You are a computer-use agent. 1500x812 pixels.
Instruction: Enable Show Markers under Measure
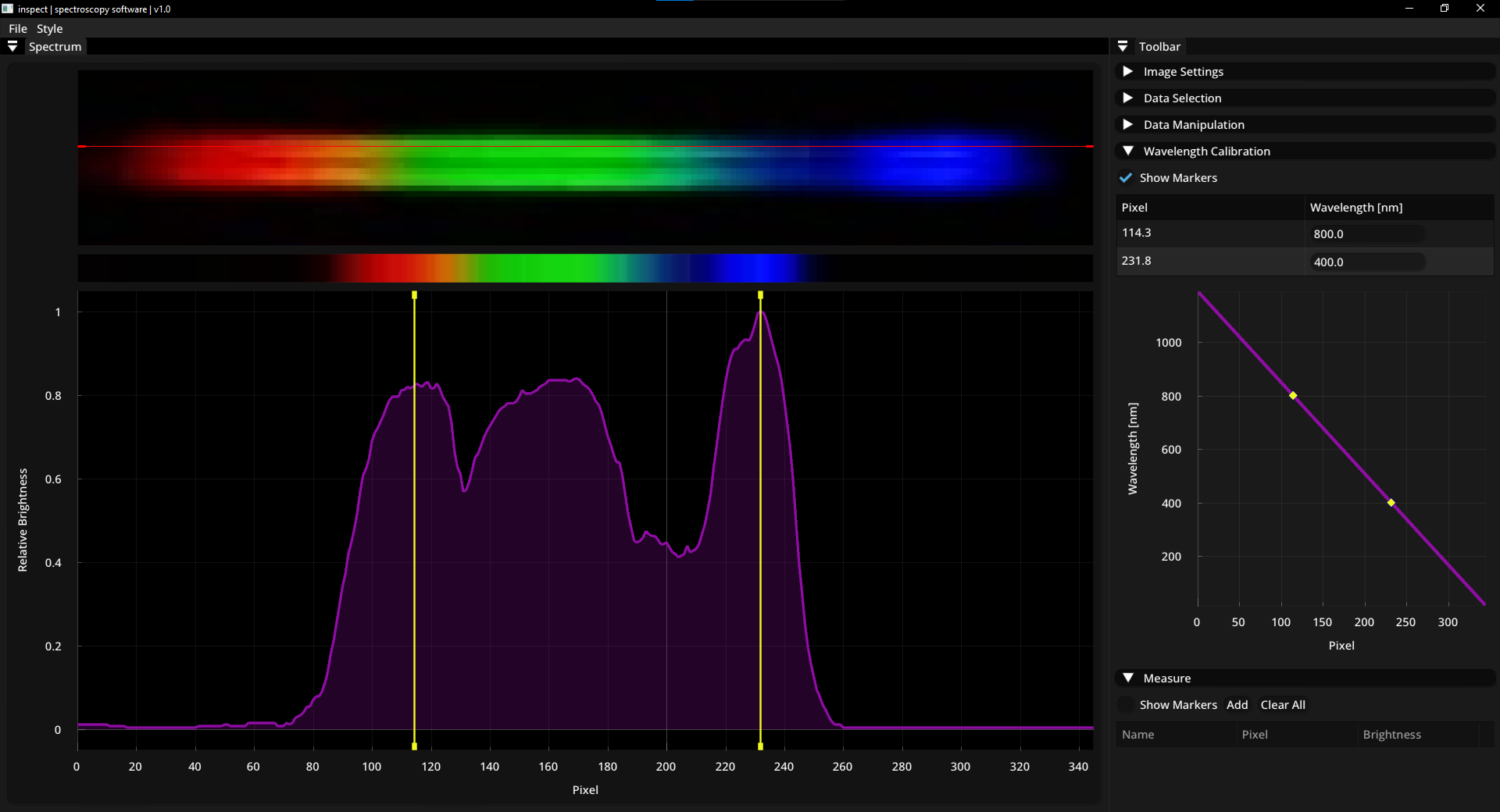click(x=1126, y=705)
